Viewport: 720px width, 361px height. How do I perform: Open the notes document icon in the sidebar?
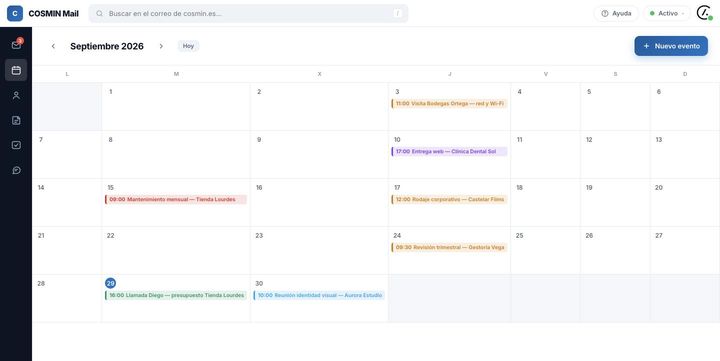pyautogui.click(x=16, y=120)
